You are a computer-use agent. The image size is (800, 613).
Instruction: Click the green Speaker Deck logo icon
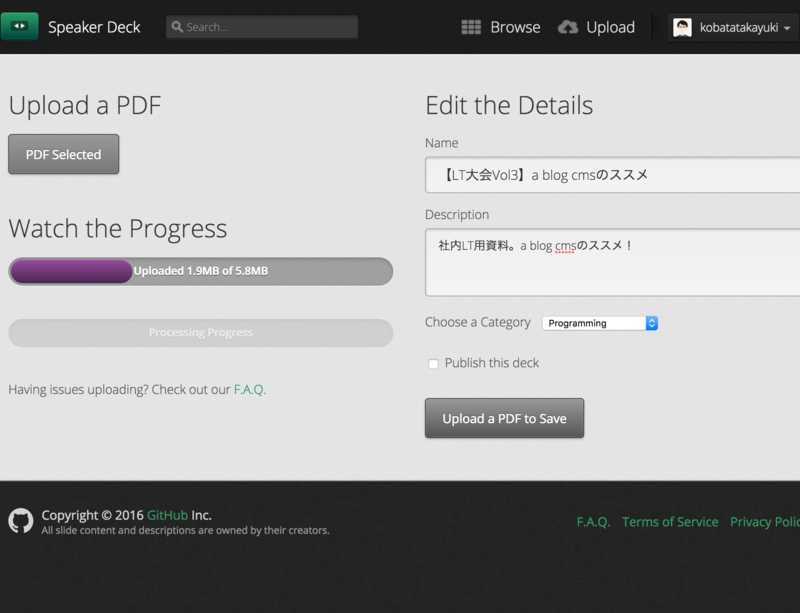[x=19, y=26]
